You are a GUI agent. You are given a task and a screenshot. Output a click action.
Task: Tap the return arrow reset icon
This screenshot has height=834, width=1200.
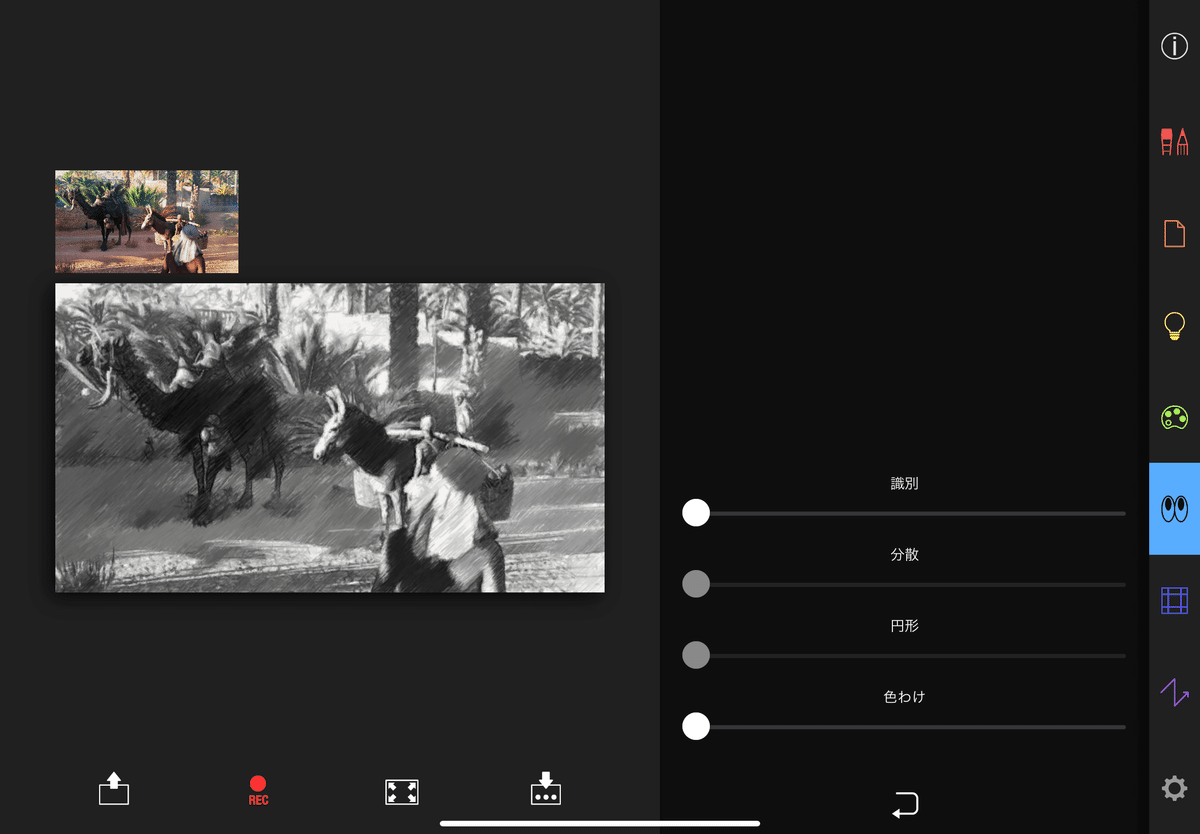pos(904,804)
